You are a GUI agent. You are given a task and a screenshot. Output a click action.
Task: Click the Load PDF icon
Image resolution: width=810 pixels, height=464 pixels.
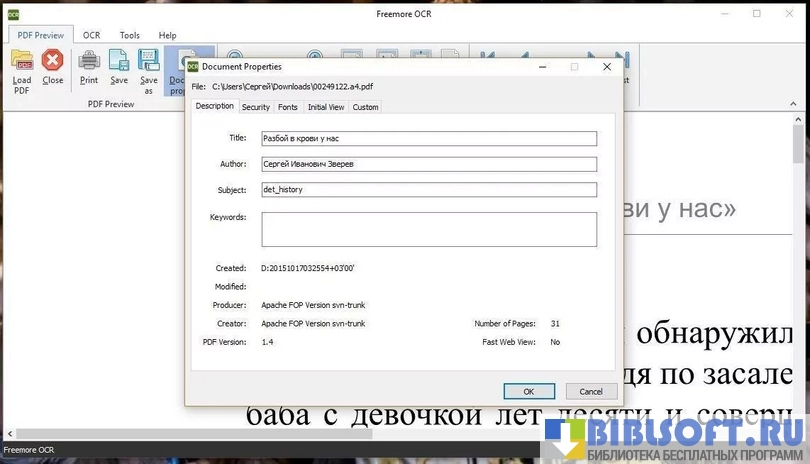click(x=22, y=61)
